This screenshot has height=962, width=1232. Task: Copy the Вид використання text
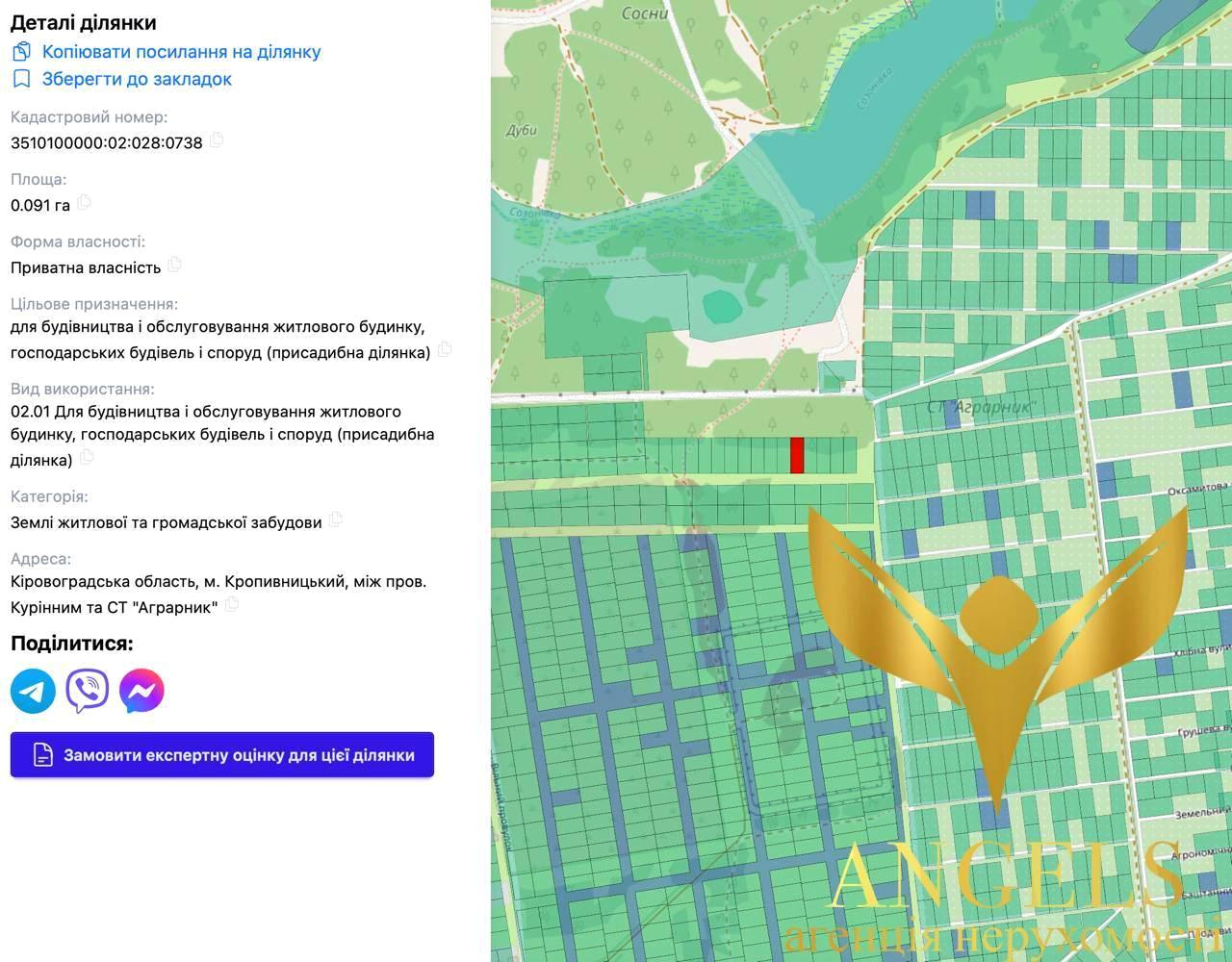coord(87,458)
